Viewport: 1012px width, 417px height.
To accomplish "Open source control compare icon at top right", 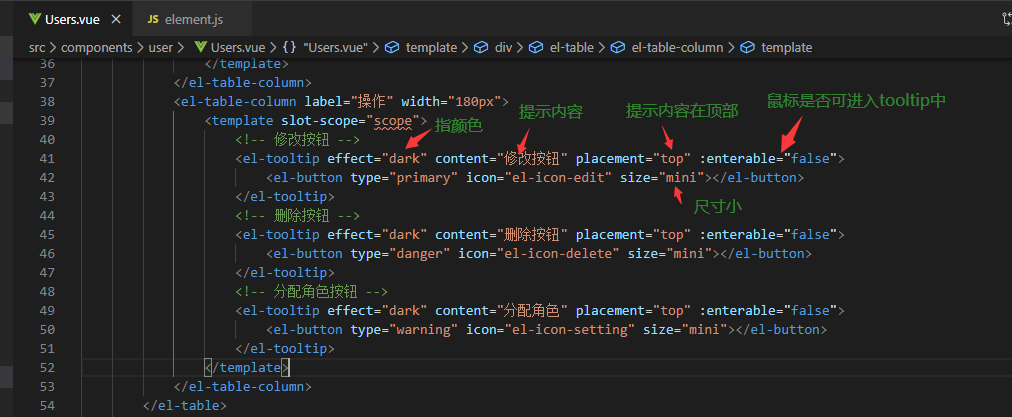I will click(1006, 19).
